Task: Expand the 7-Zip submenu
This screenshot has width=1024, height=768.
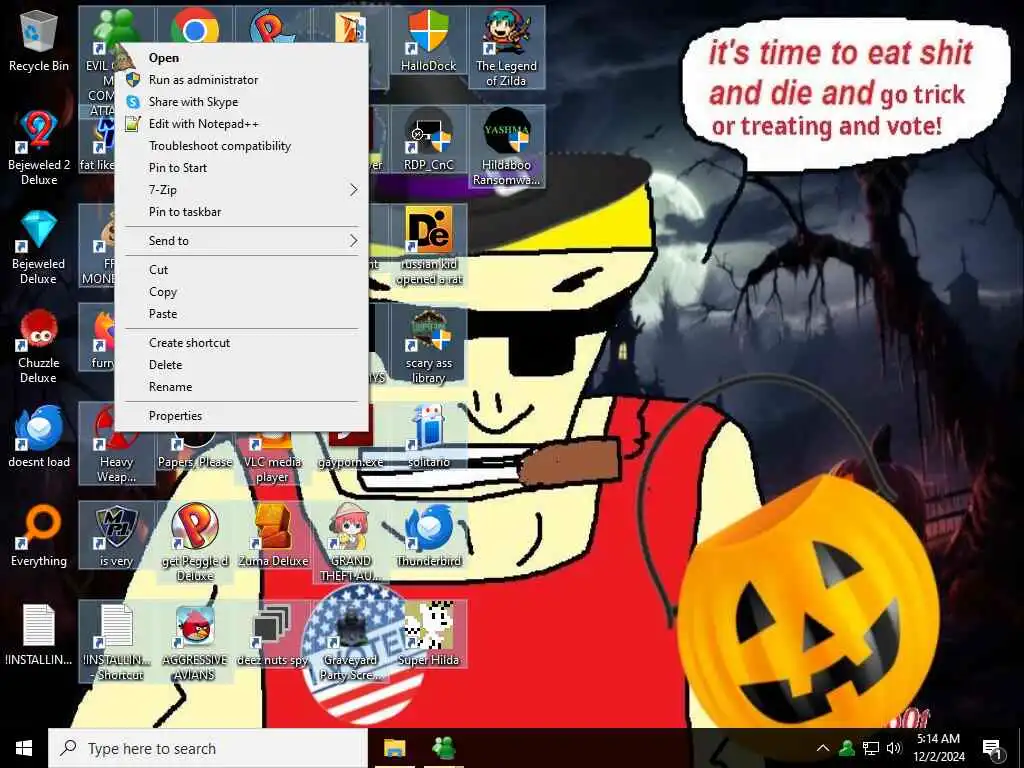Action: 242,189
